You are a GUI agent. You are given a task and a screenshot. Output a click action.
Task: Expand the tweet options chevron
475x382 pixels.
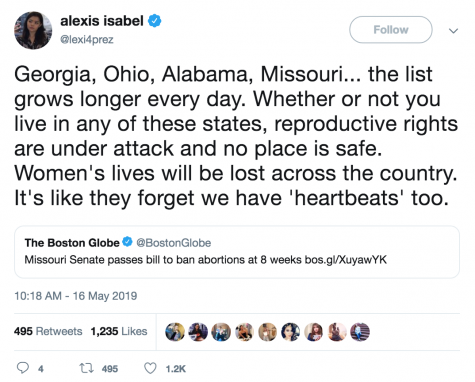coord(453,31)
